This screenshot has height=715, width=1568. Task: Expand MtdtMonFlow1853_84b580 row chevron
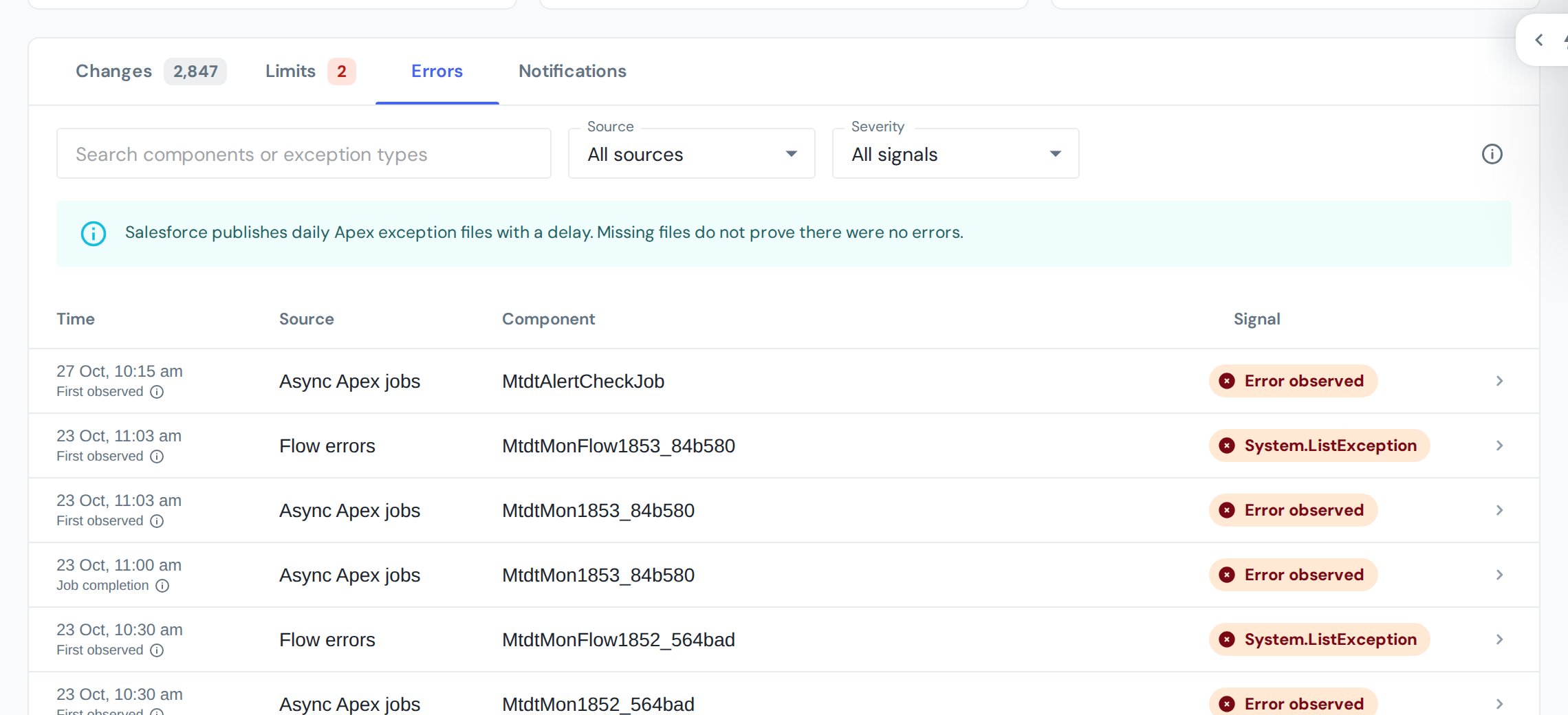pyautogui.click(x=1500, y=445)
